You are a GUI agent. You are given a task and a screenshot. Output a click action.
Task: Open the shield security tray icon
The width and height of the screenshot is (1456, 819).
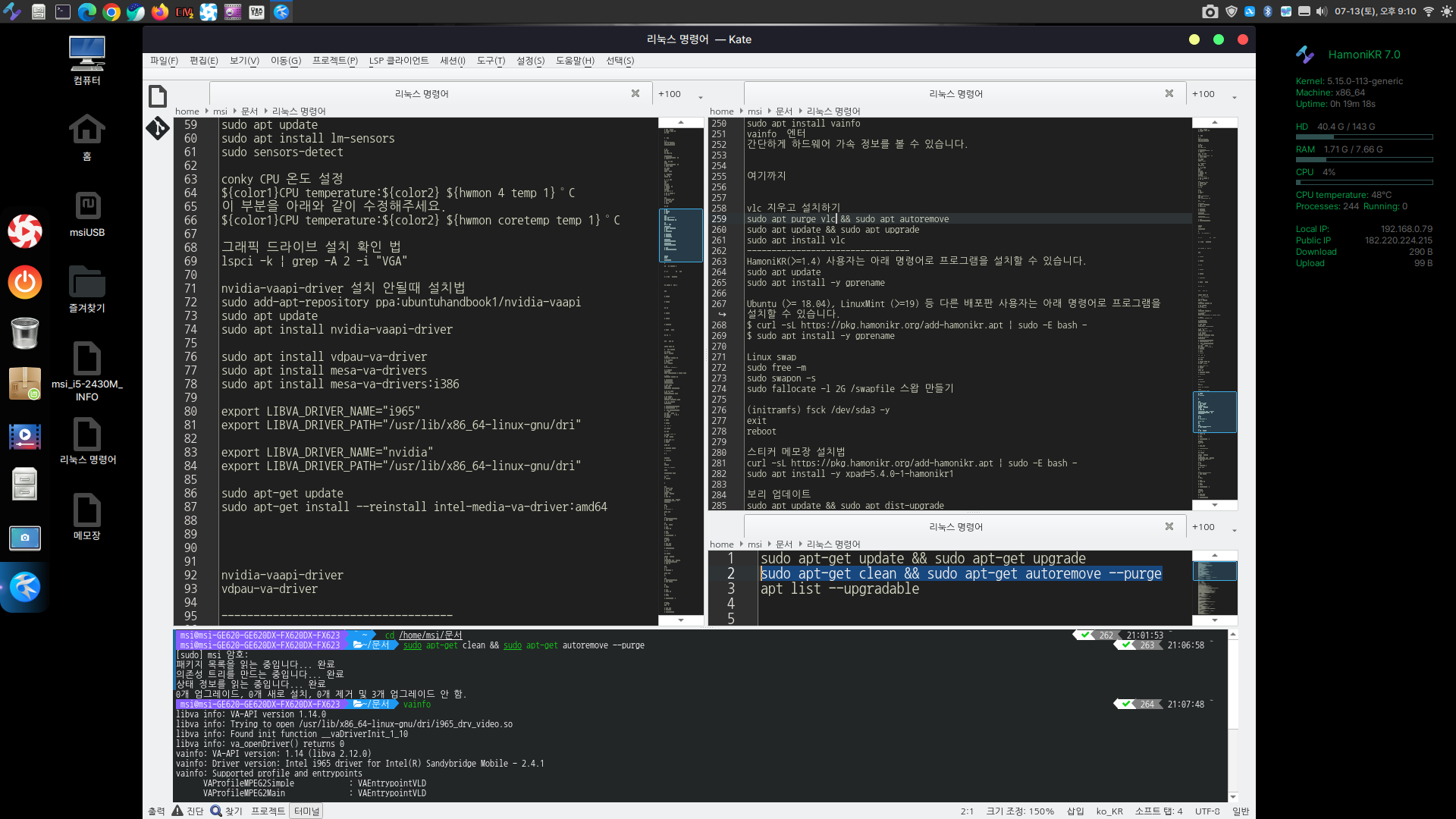pos(1232,11)
